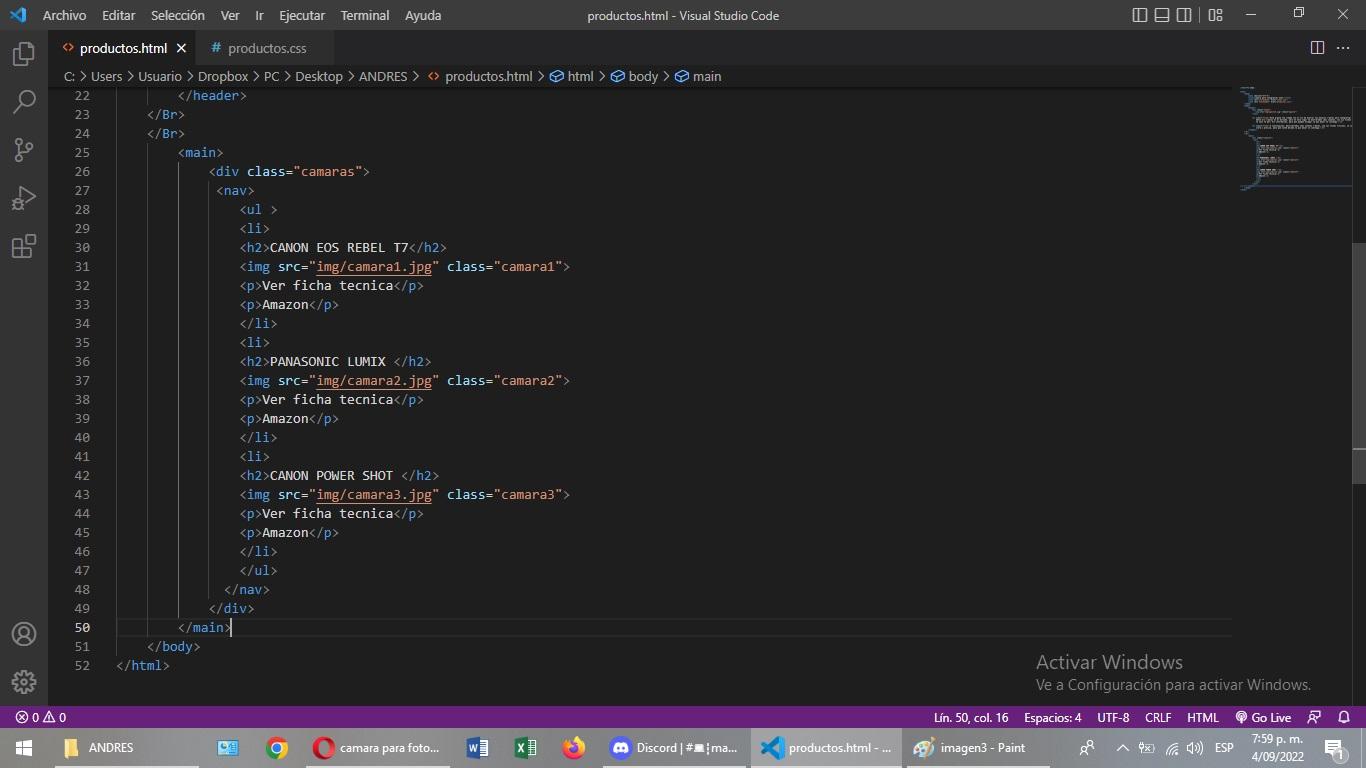The width and height of the screenshot is (1366, 768).
Task: Open the Search view in activity bar
Action: [24, 102]
